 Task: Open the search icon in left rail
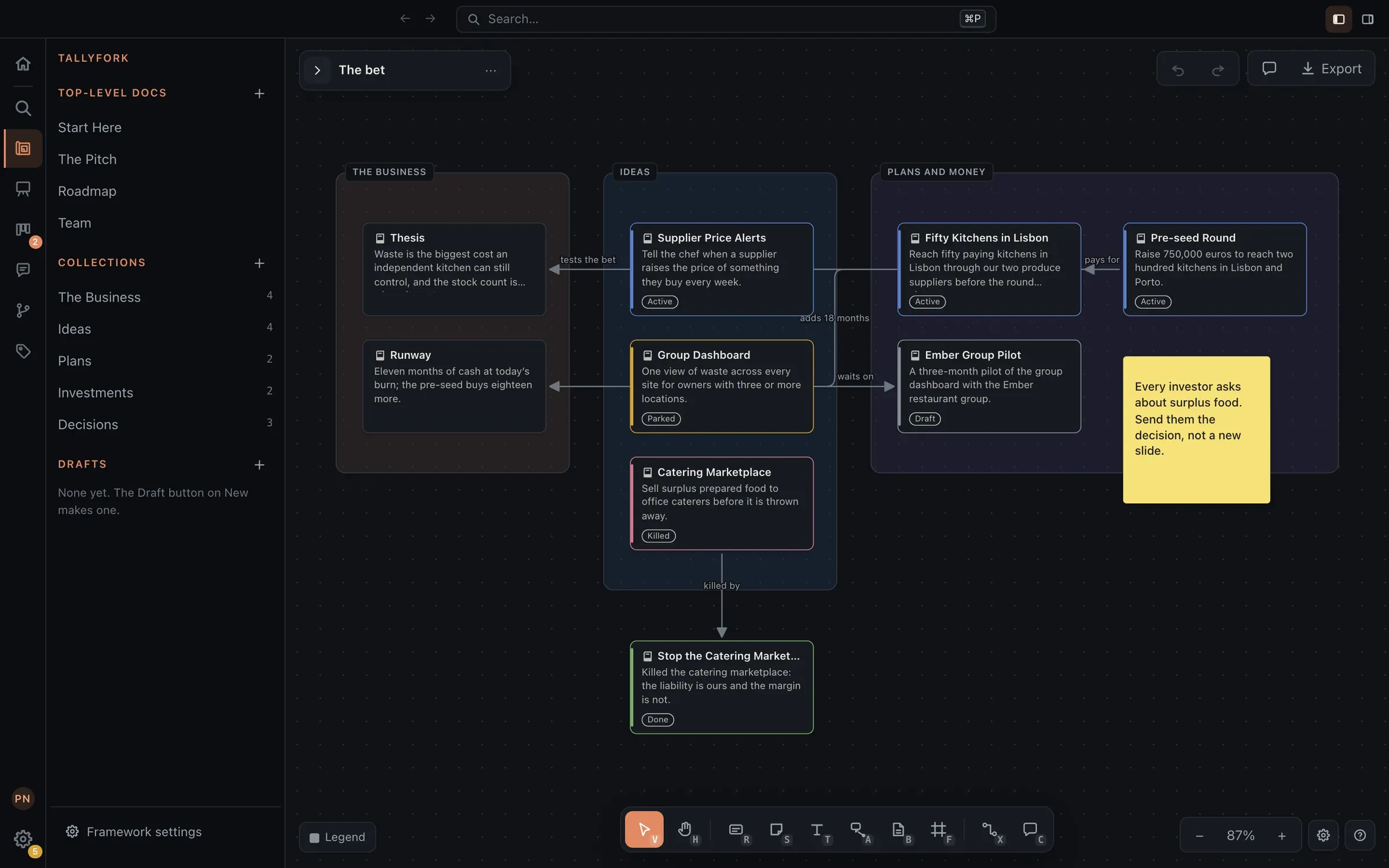coord(23,108)
